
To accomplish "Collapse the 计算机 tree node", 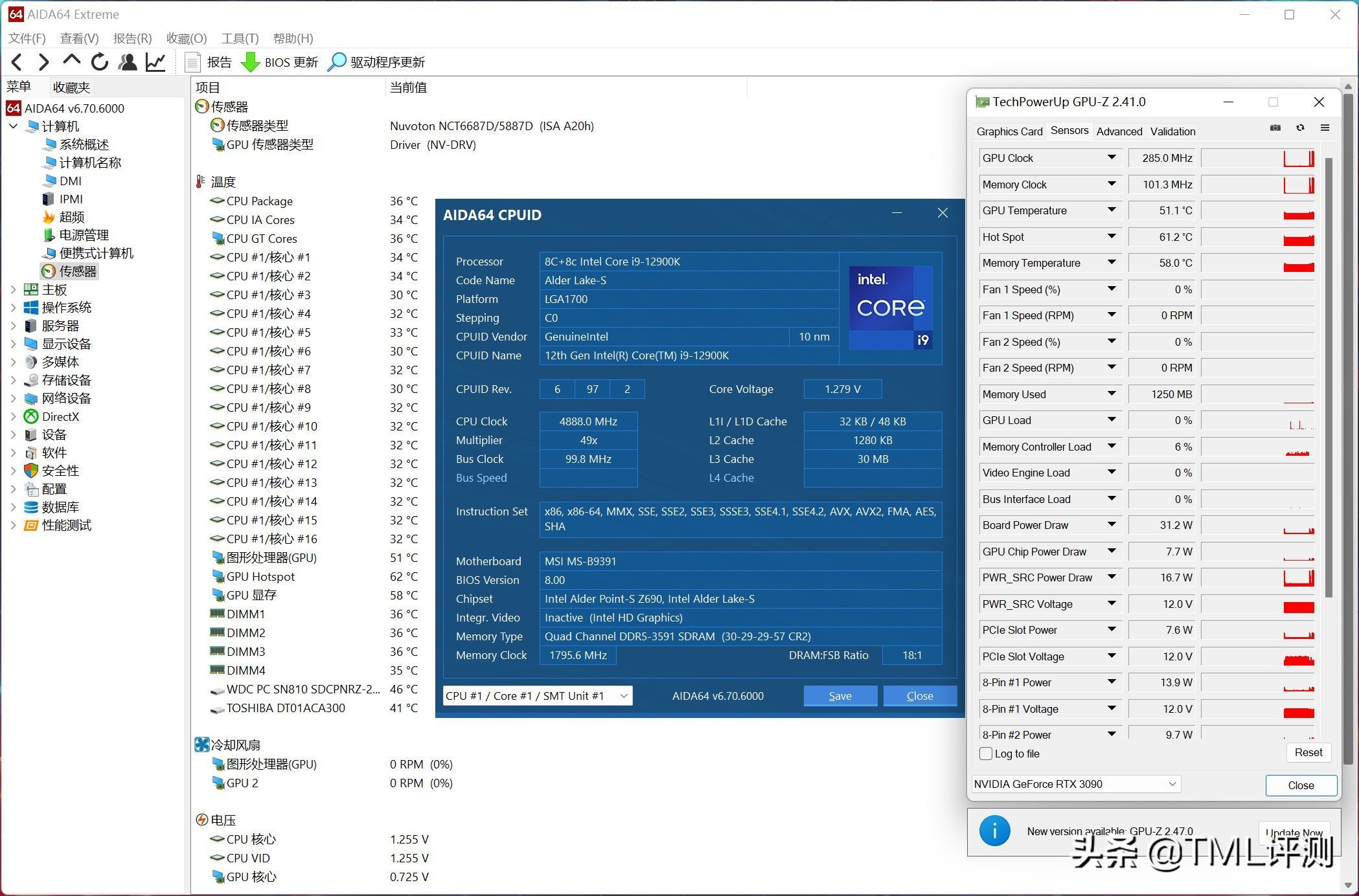I will point(14,126).
